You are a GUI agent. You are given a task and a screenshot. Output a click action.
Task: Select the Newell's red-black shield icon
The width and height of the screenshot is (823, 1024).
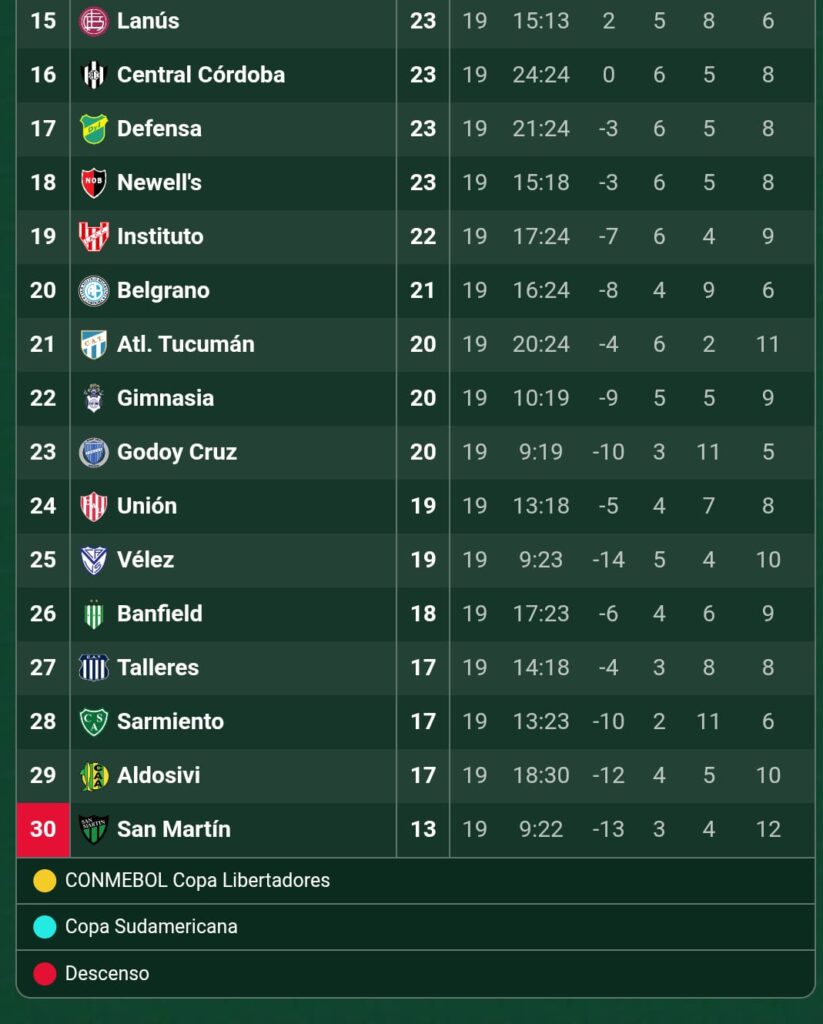[93, 182]
